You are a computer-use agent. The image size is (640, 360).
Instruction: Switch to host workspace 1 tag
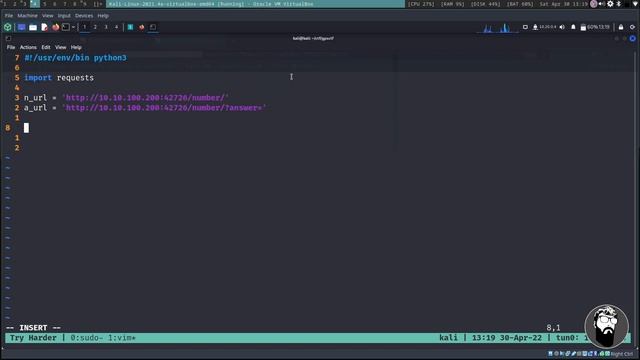(x=4, y=4)
